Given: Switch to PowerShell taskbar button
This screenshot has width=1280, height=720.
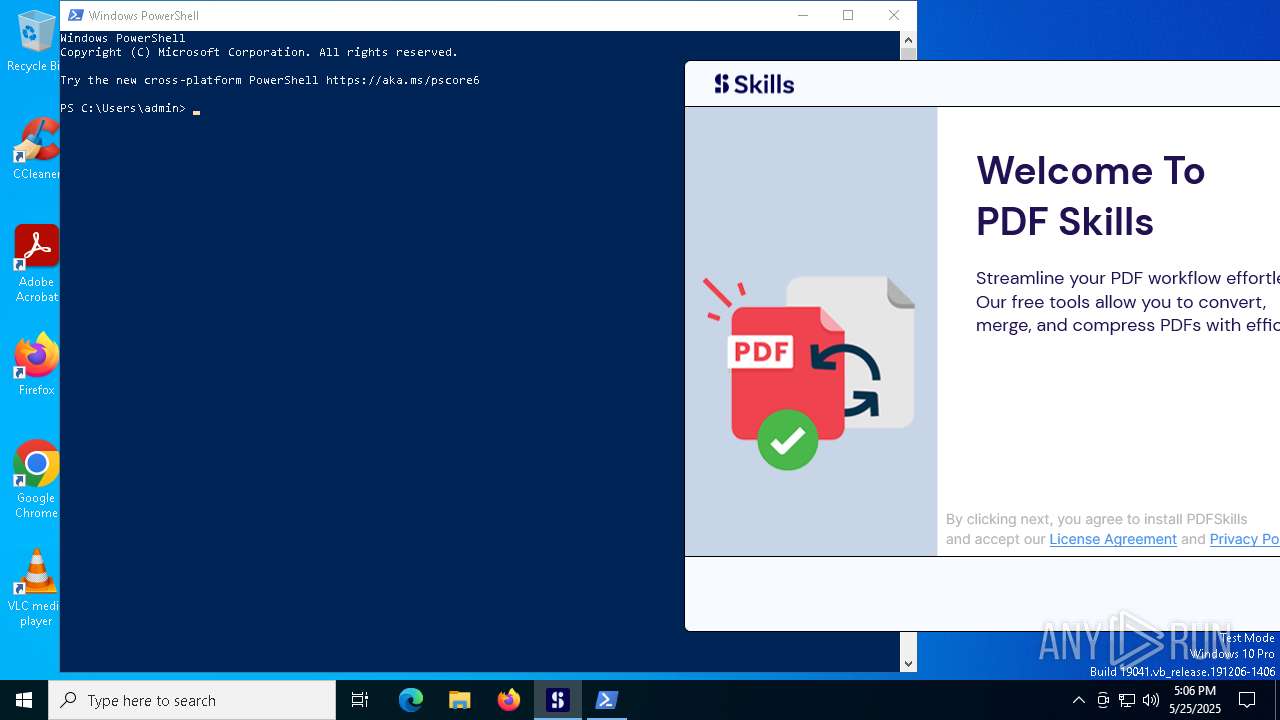Looking at the screenshot, I should click(607, 700).
